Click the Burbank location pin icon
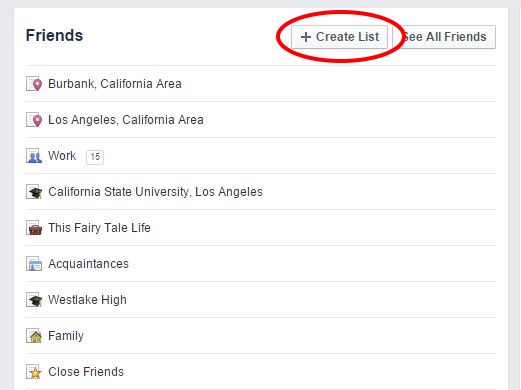Viewport: 521px width, 390px height. [34, 84]
